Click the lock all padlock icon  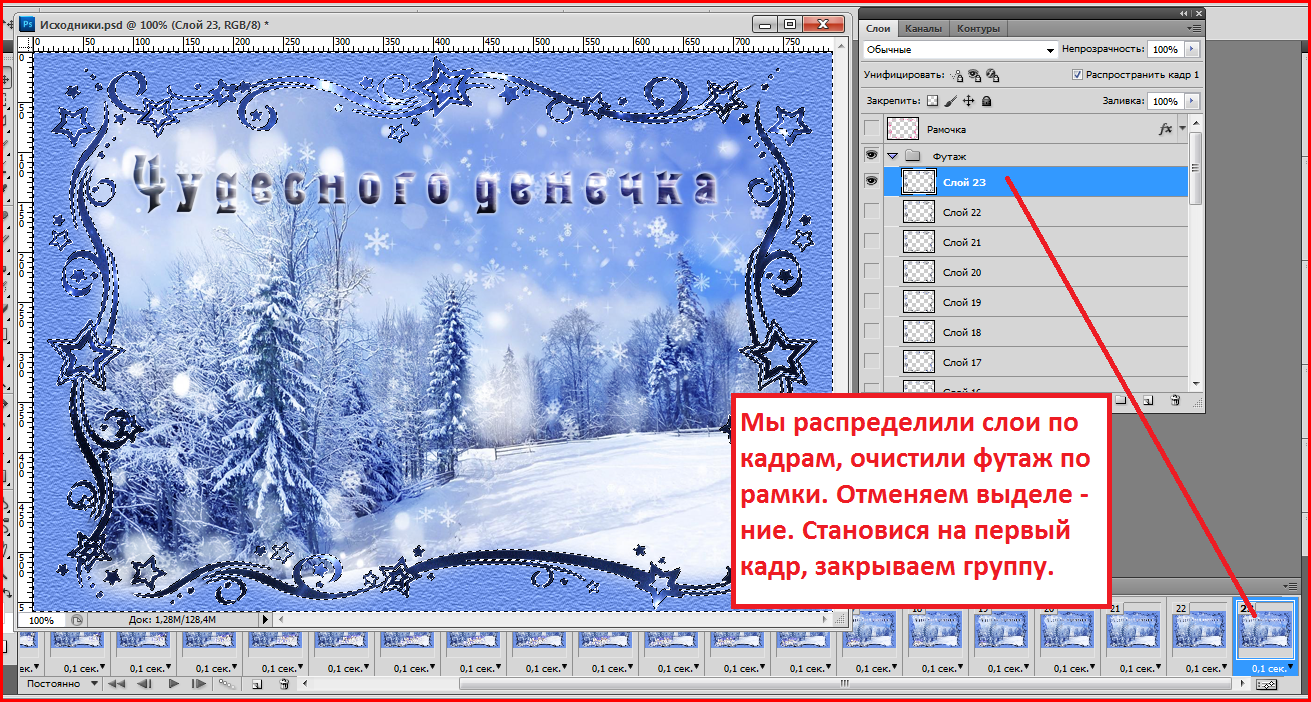coord(986,101)
